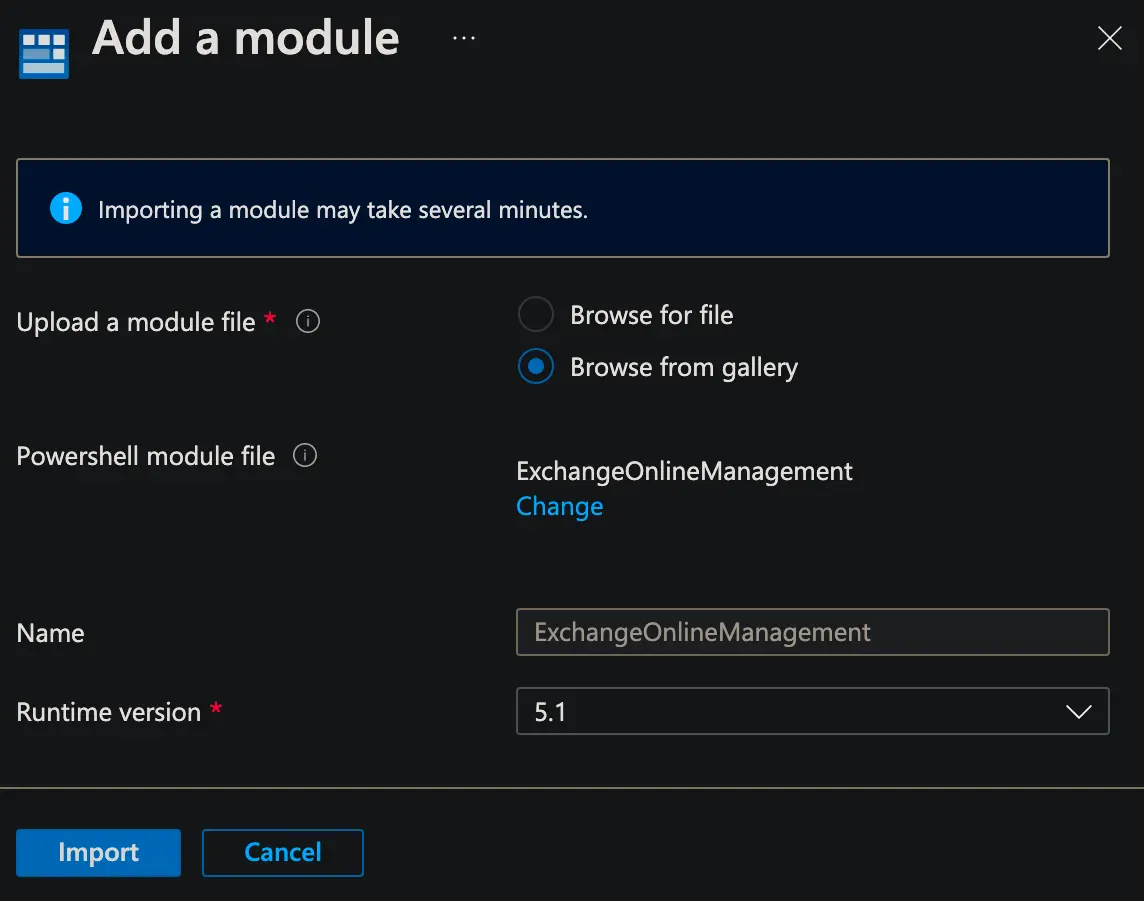
Task: Click the Browse from gallery label text
Action: click(683, 367)
